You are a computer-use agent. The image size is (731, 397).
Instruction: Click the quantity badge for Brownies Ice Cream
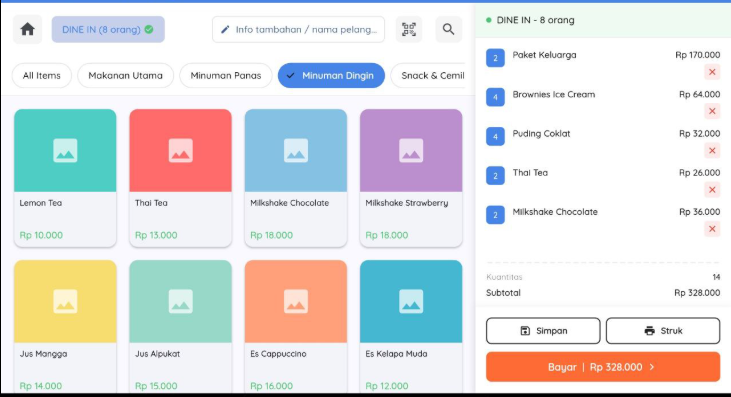click(496, 97)
